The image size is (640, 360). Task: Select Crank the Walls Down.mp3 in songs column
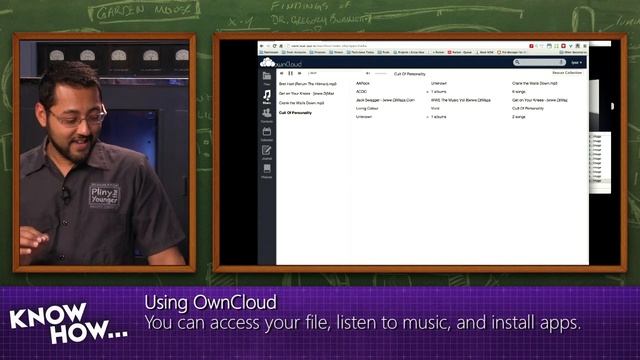[x=535, y=83]
